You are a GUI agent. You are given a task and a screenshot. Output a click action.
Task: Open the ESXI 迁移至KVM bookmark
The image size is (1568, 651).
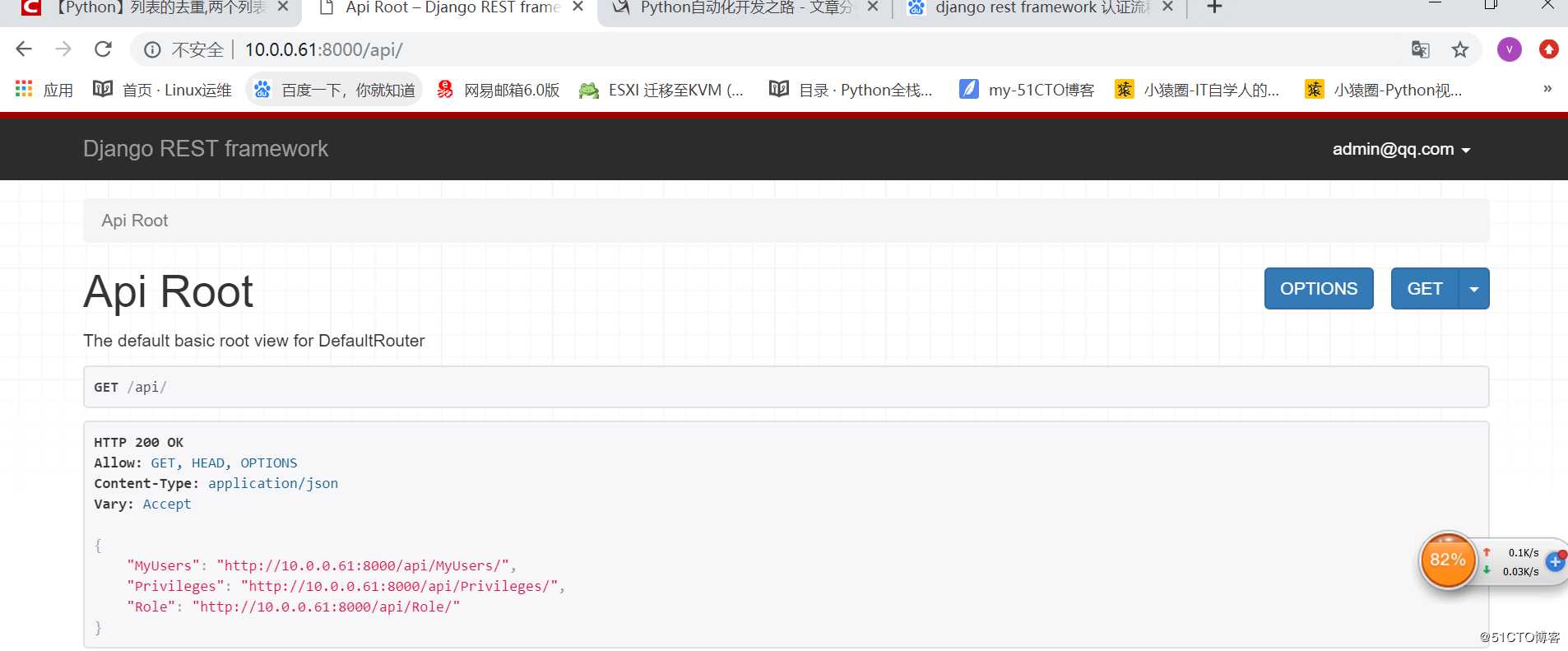pos(661,90)
